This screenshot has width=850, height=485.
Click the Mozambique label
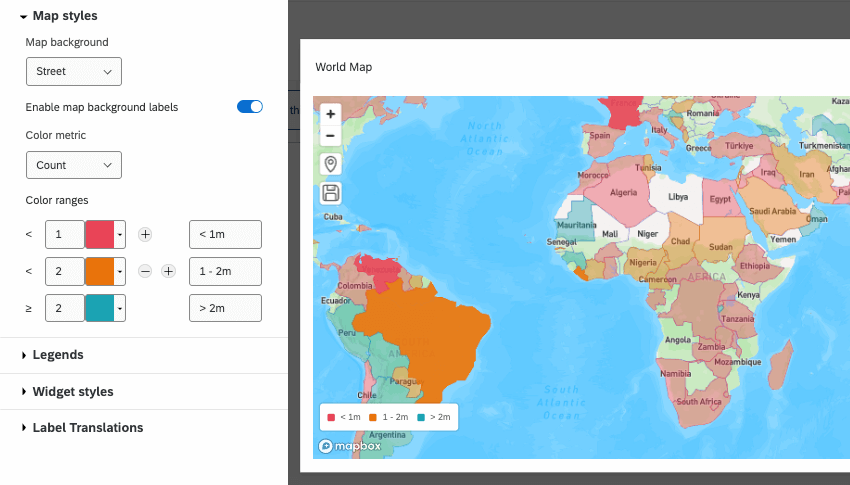738,362
